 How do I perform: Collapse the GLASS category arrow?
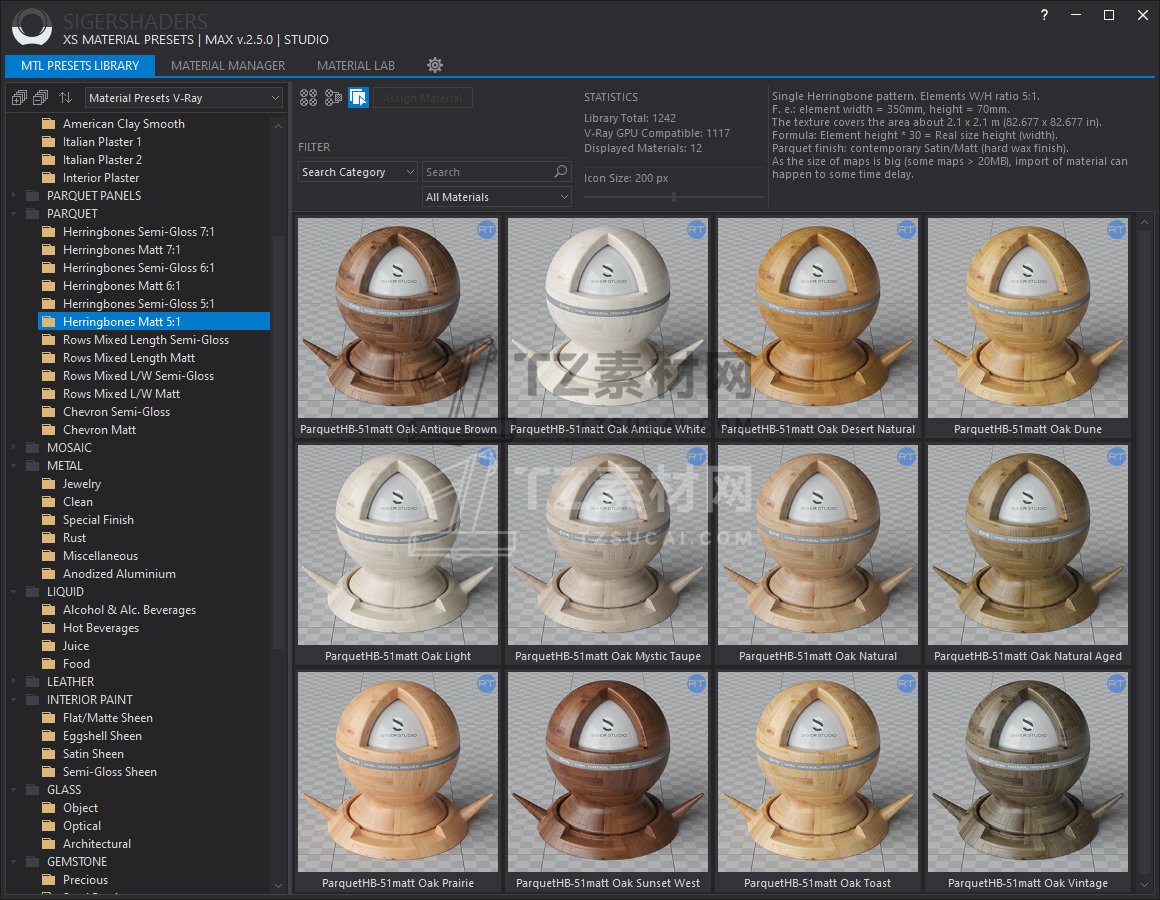(13, 790)
